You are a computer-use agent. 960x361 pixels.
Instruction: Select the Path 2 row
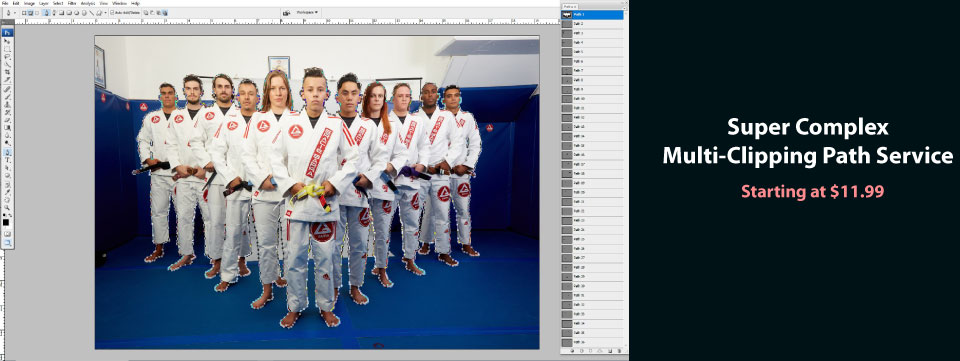click(592, 24)
